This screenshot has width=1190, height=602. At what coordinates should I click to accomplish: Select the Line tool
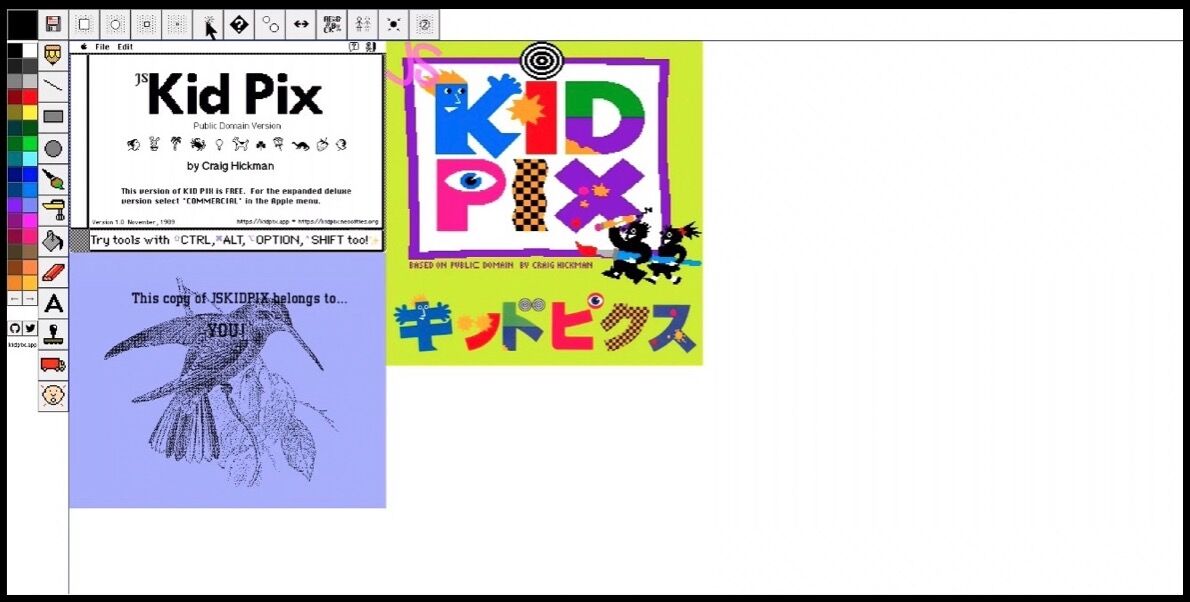tap(53, 86)
